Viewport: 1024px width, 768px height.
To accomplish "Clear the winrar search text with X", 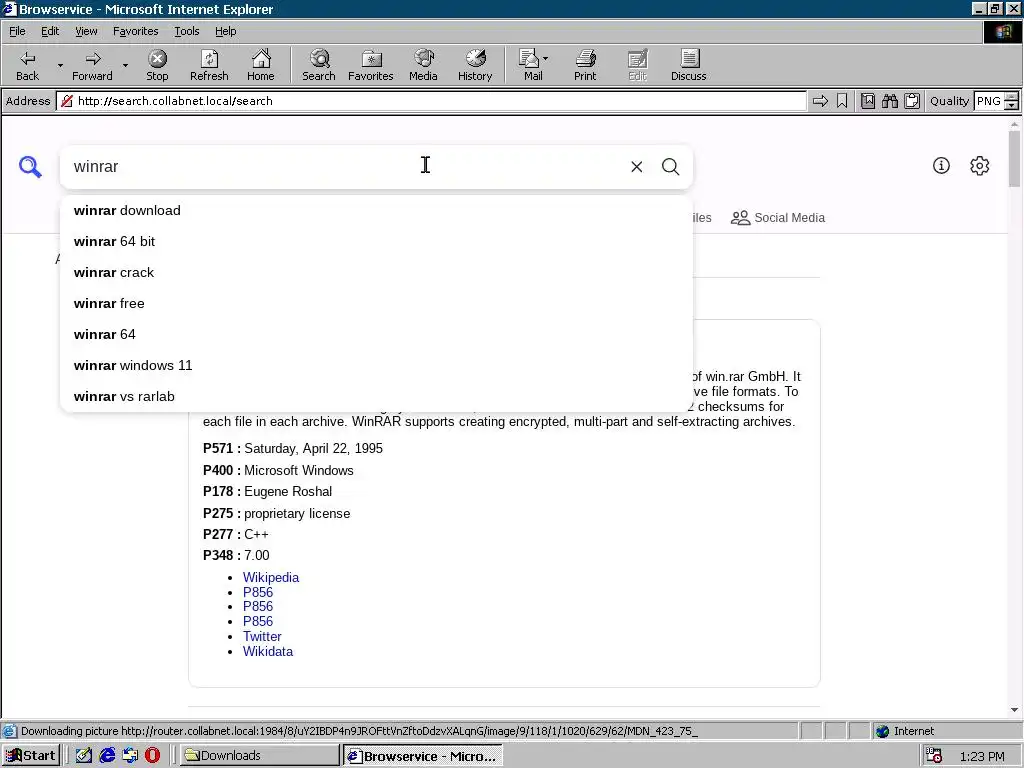I will click(x=637, y=167).
